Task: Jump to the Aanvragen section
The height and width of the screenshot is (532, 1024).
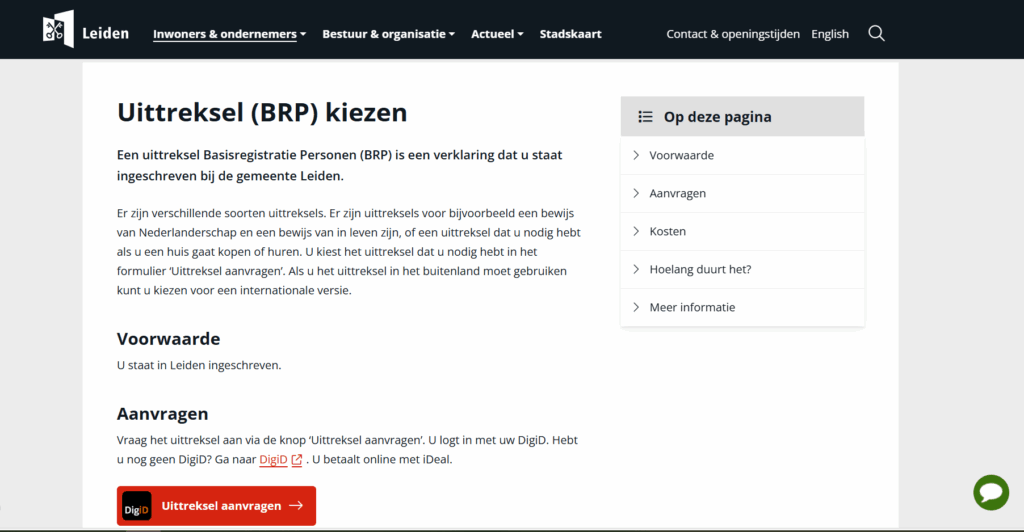Action: click(677, 193)
